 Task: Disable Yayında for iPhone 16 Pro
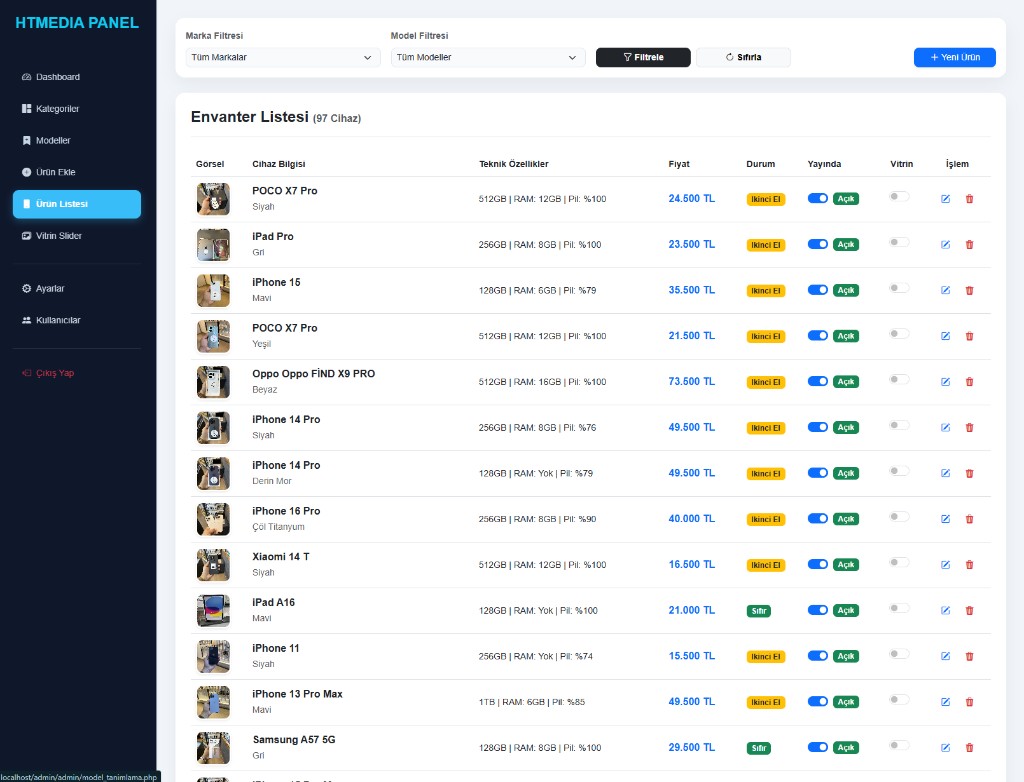coord(818,518)
